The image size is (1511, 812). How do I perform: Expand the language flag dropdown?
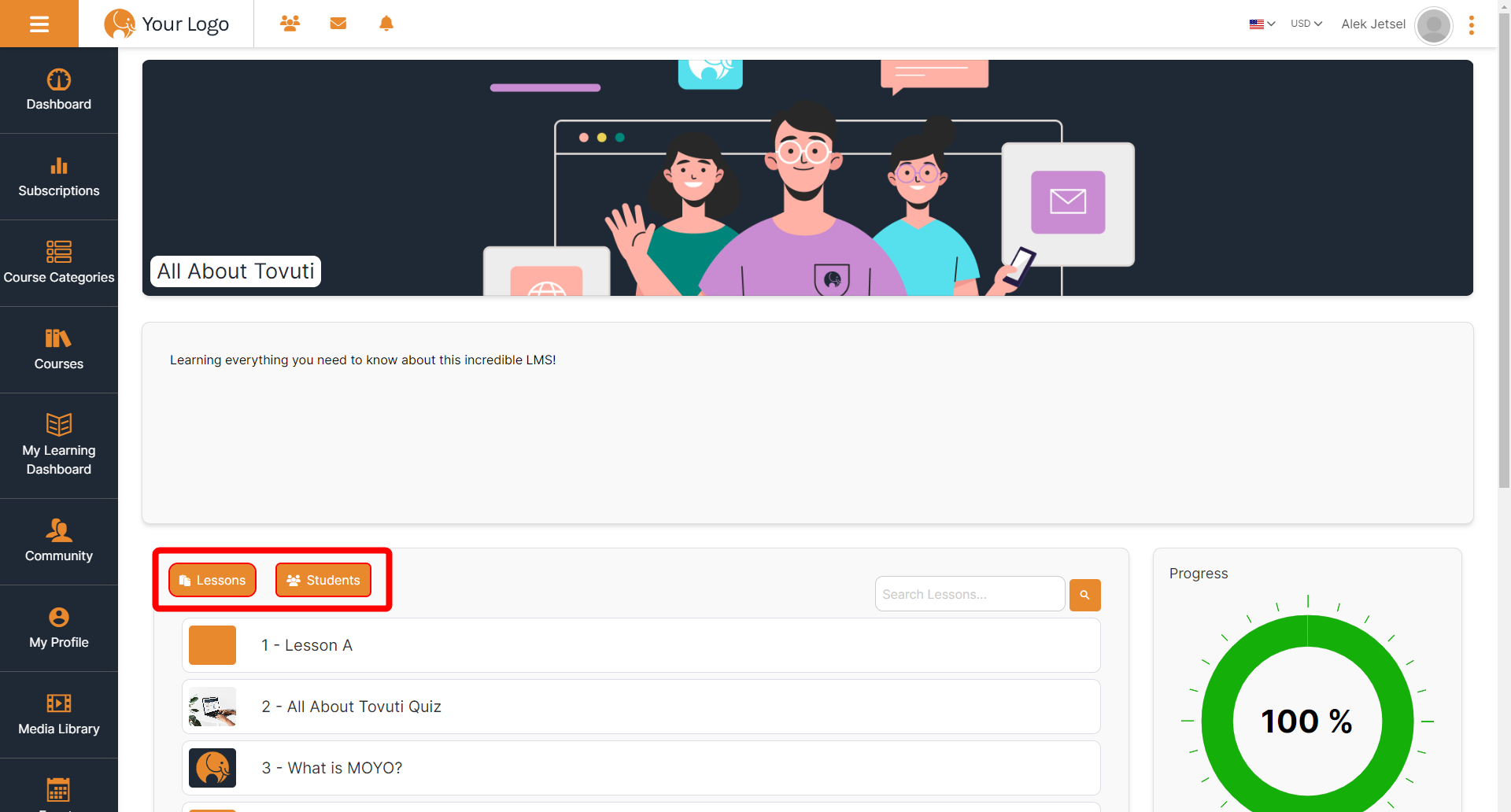click(1262, 24)
